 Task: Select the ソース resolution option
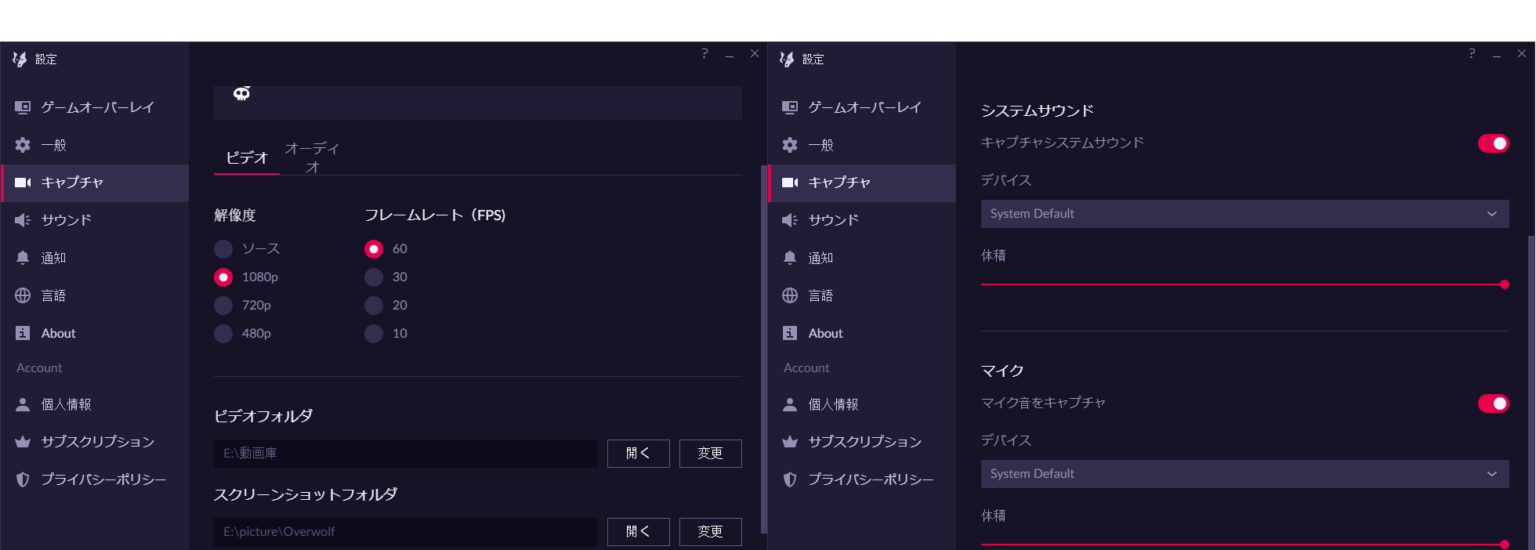[224, 248]
